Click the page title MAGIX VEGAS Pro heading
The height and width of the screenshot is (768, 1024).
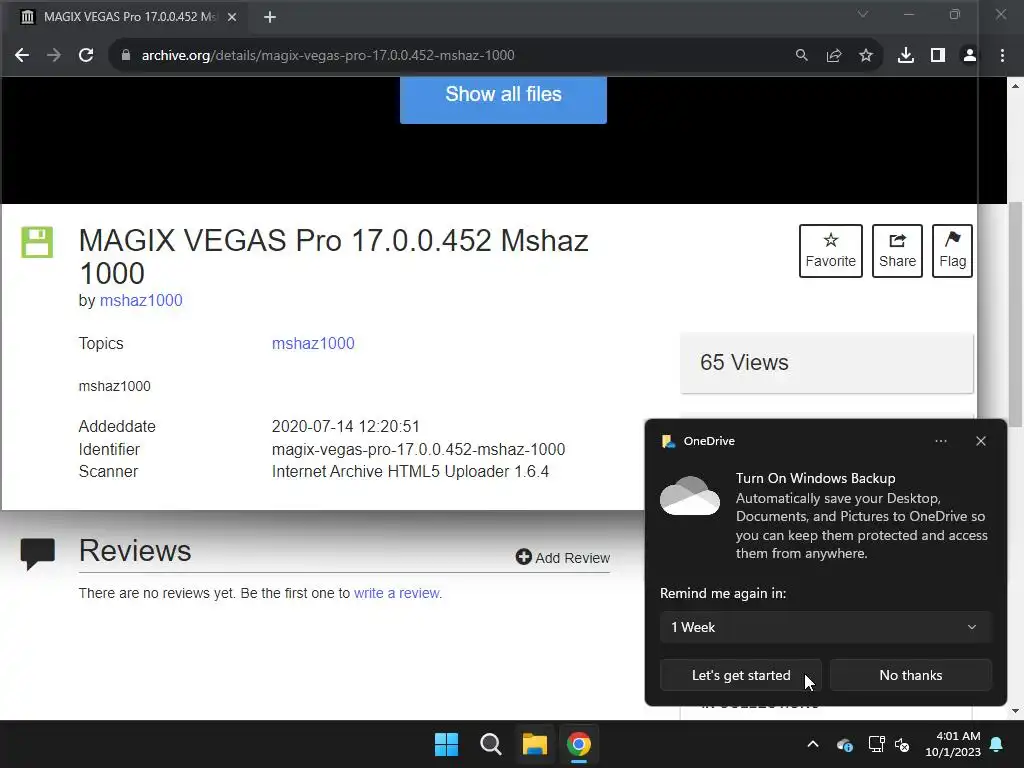(x=333, y=257)
